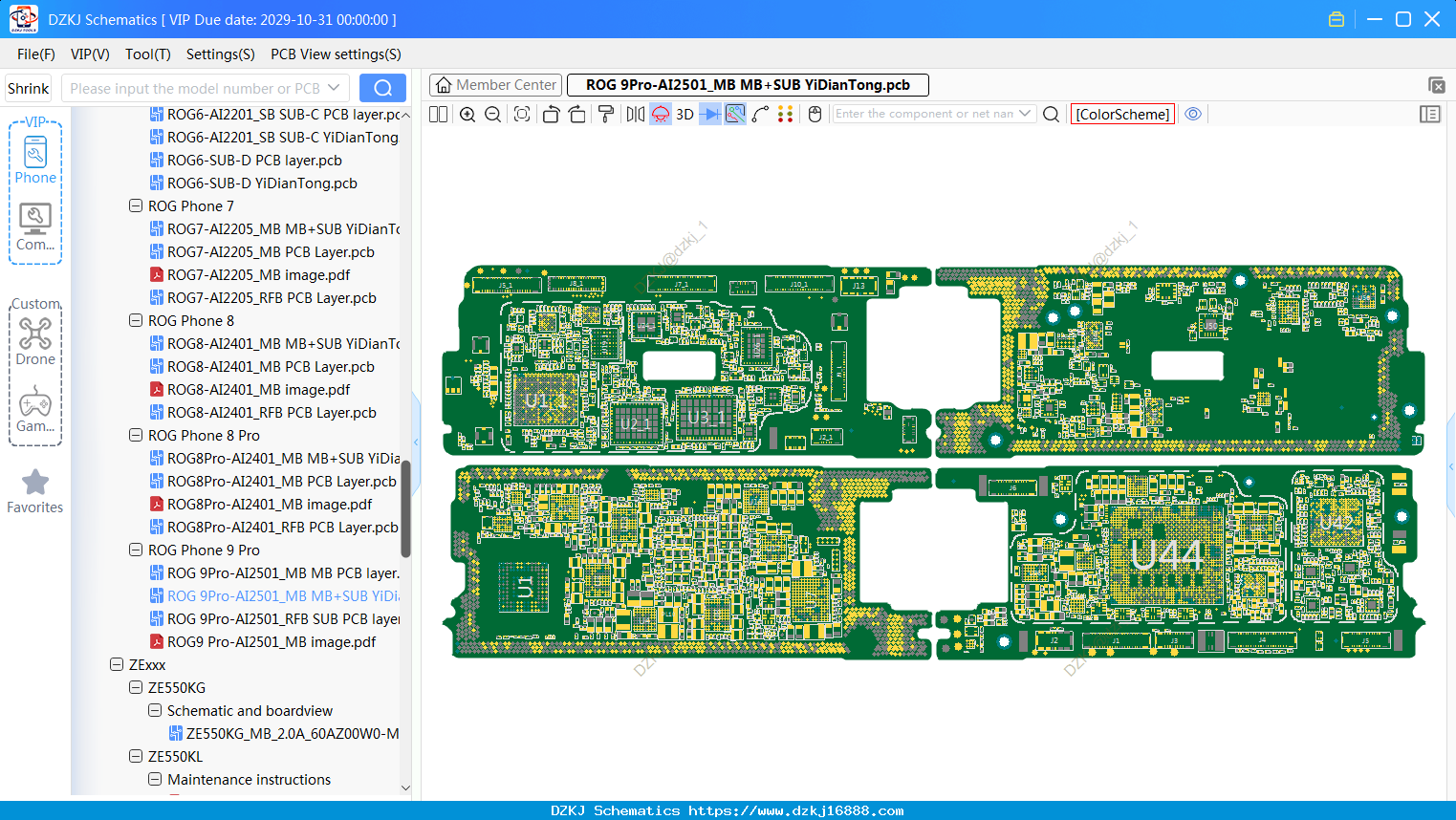
Task: Select the paint roller tool
Action: coord(606,115)
